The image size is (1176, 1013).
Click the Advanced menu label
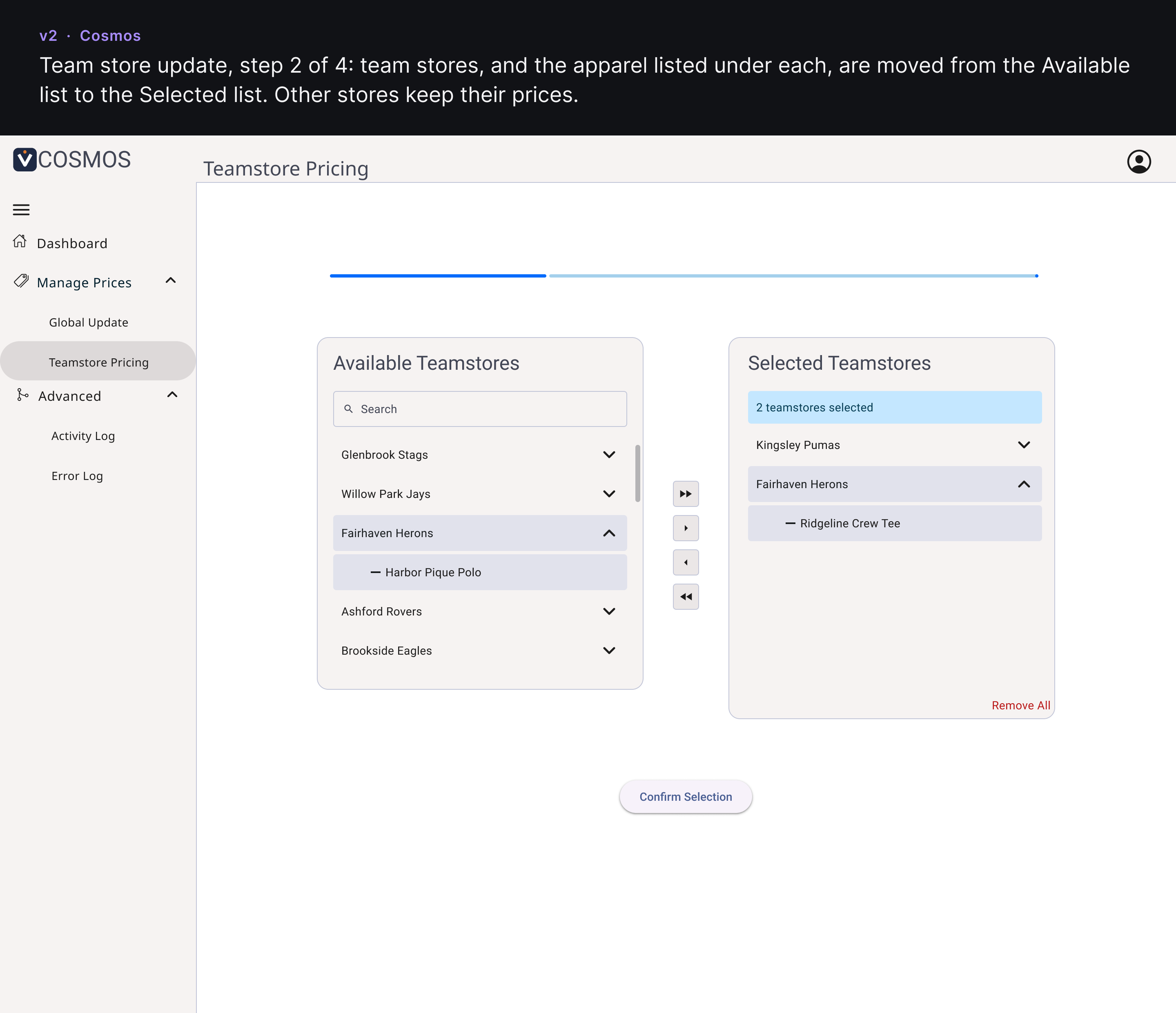pos(69,396)
